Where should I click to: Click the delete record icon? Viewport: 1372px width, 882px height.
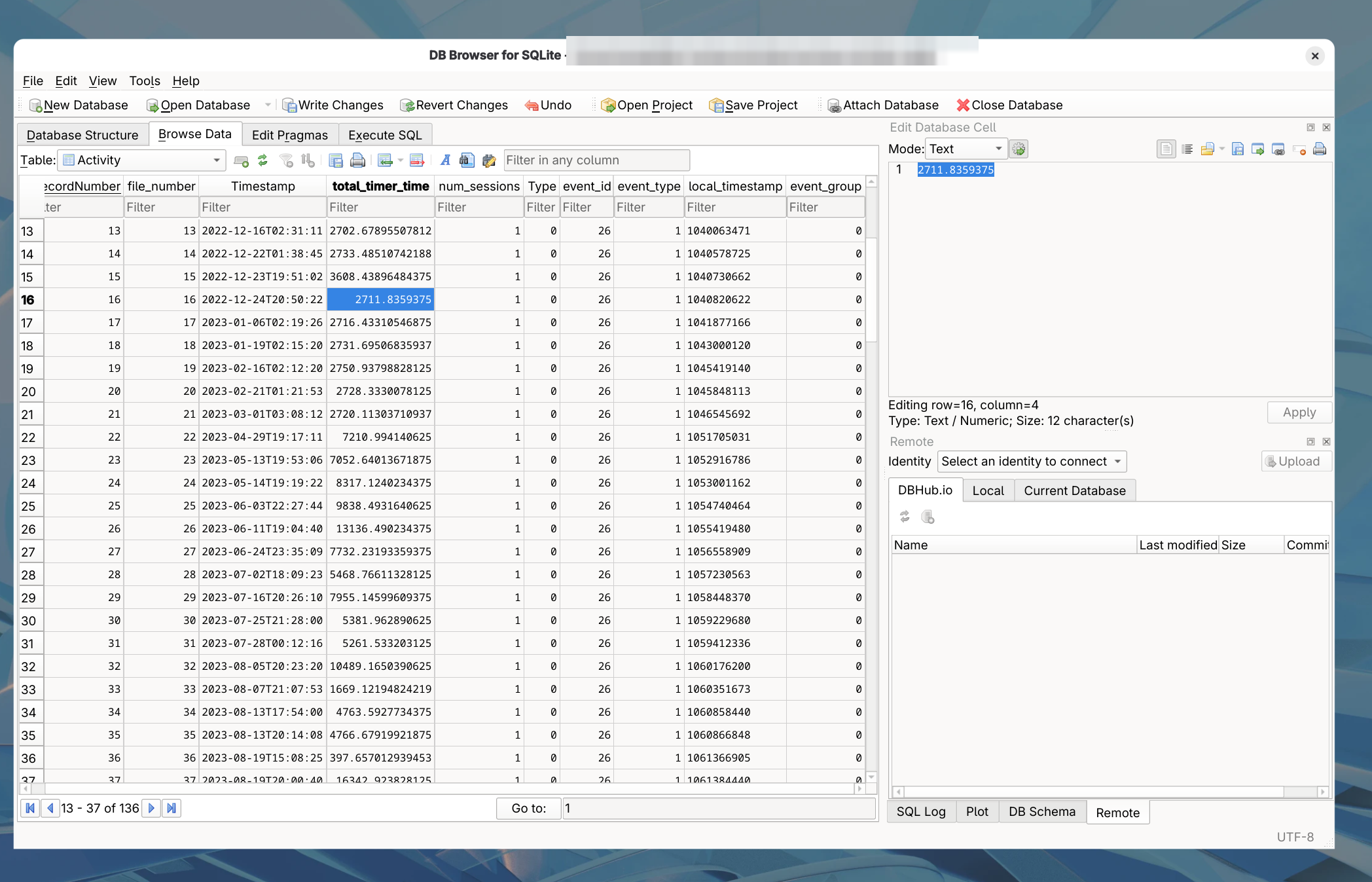coord(417,160)
